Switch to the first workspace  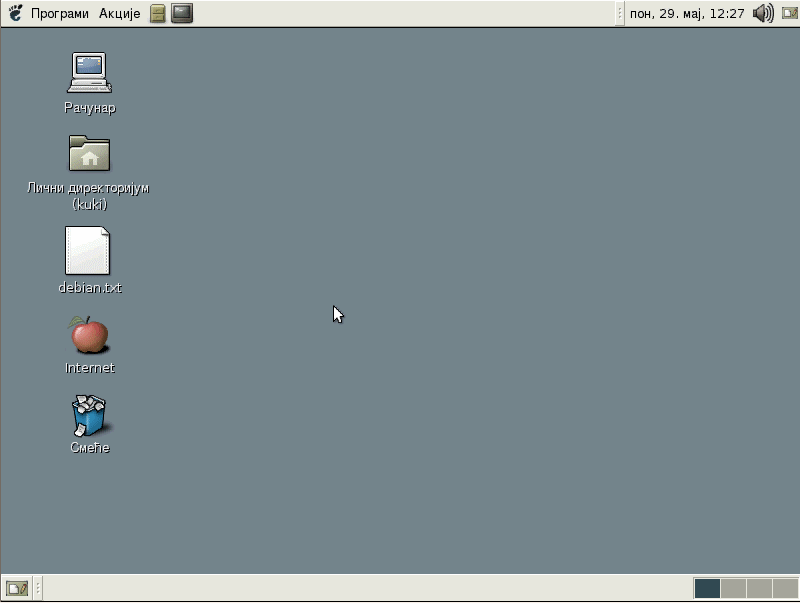coord(707,588)
